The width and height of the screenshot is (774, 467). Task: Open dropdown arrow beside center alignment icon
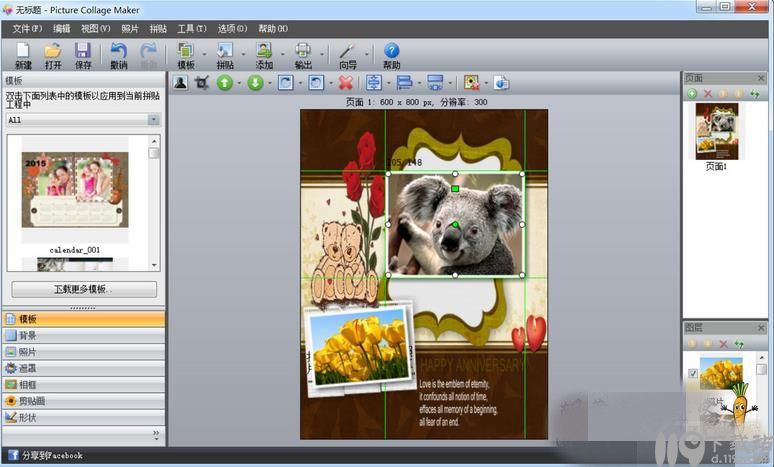click(389, 83)
